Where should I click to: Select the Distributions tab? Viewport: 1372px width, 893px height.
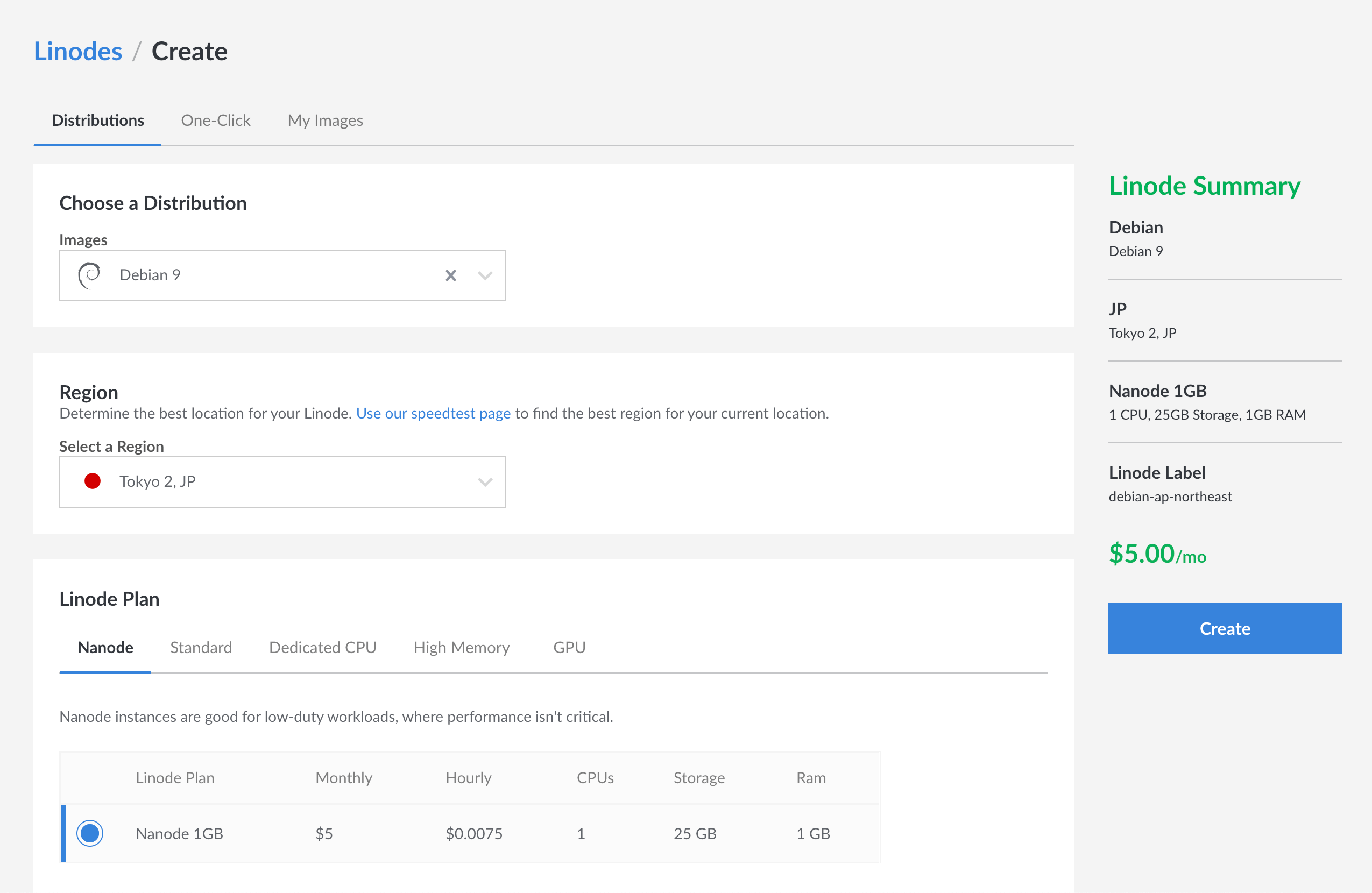[x=98, y=121]
